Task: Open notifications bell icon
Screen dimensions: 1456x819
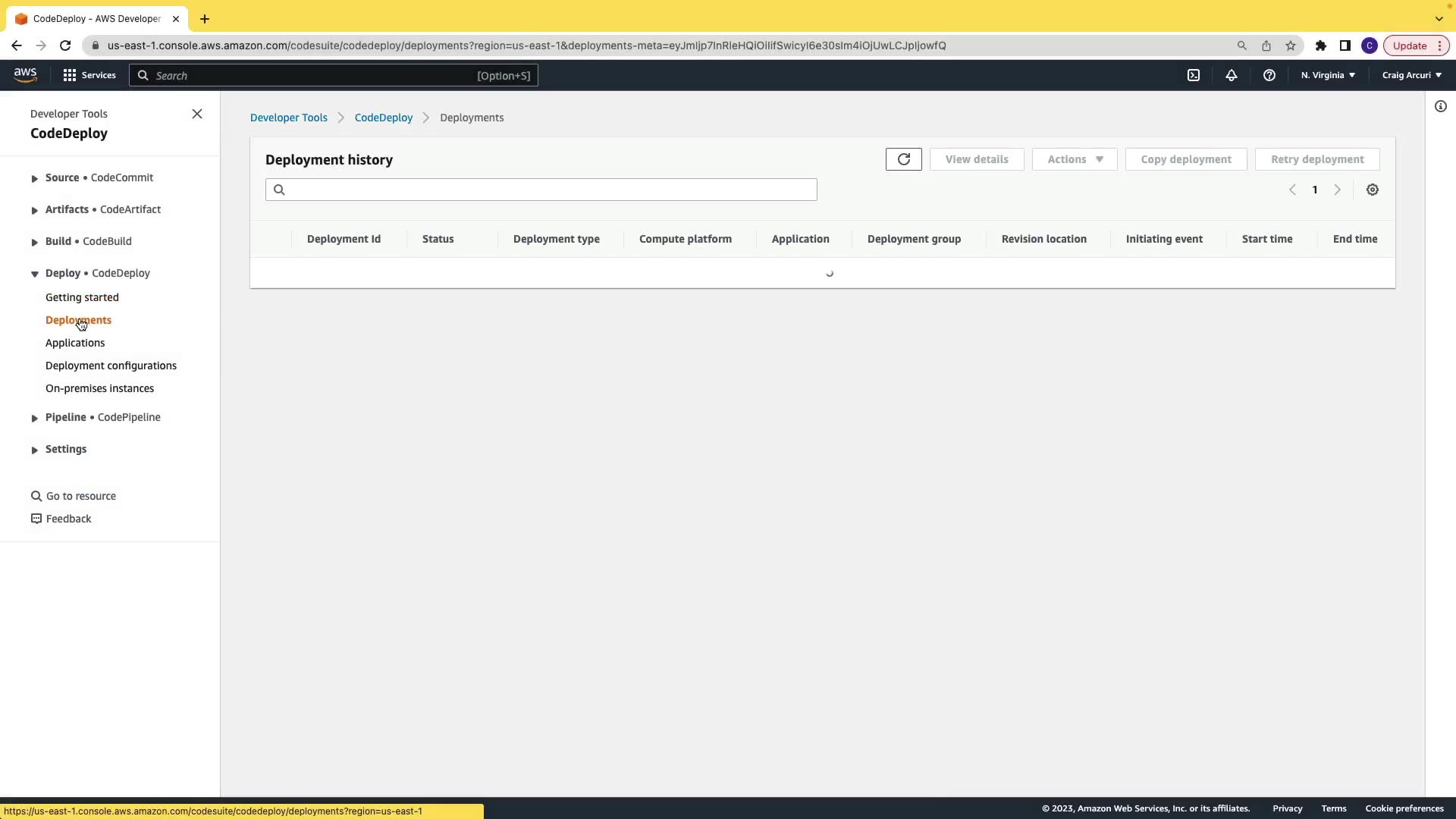Action: [1231, 75]
